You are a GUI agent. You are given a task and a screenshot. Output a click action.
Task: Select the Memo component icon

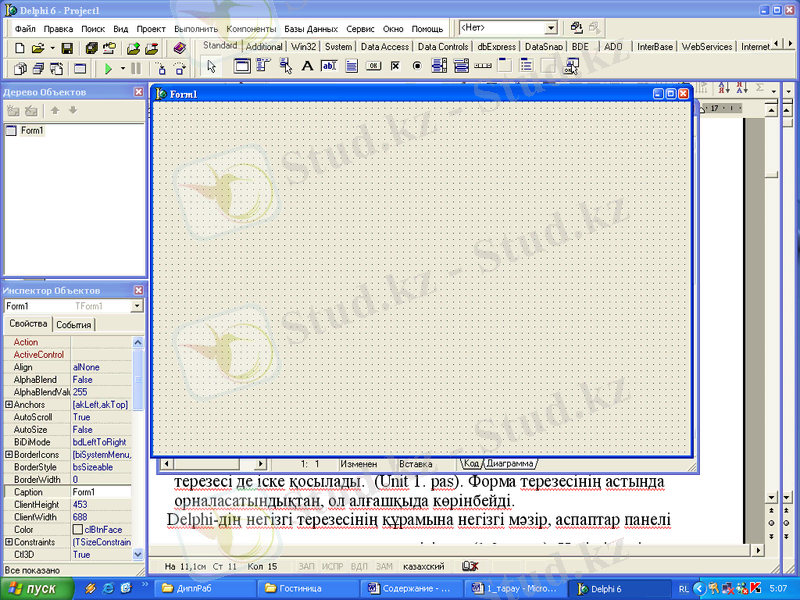pos(351,66)
